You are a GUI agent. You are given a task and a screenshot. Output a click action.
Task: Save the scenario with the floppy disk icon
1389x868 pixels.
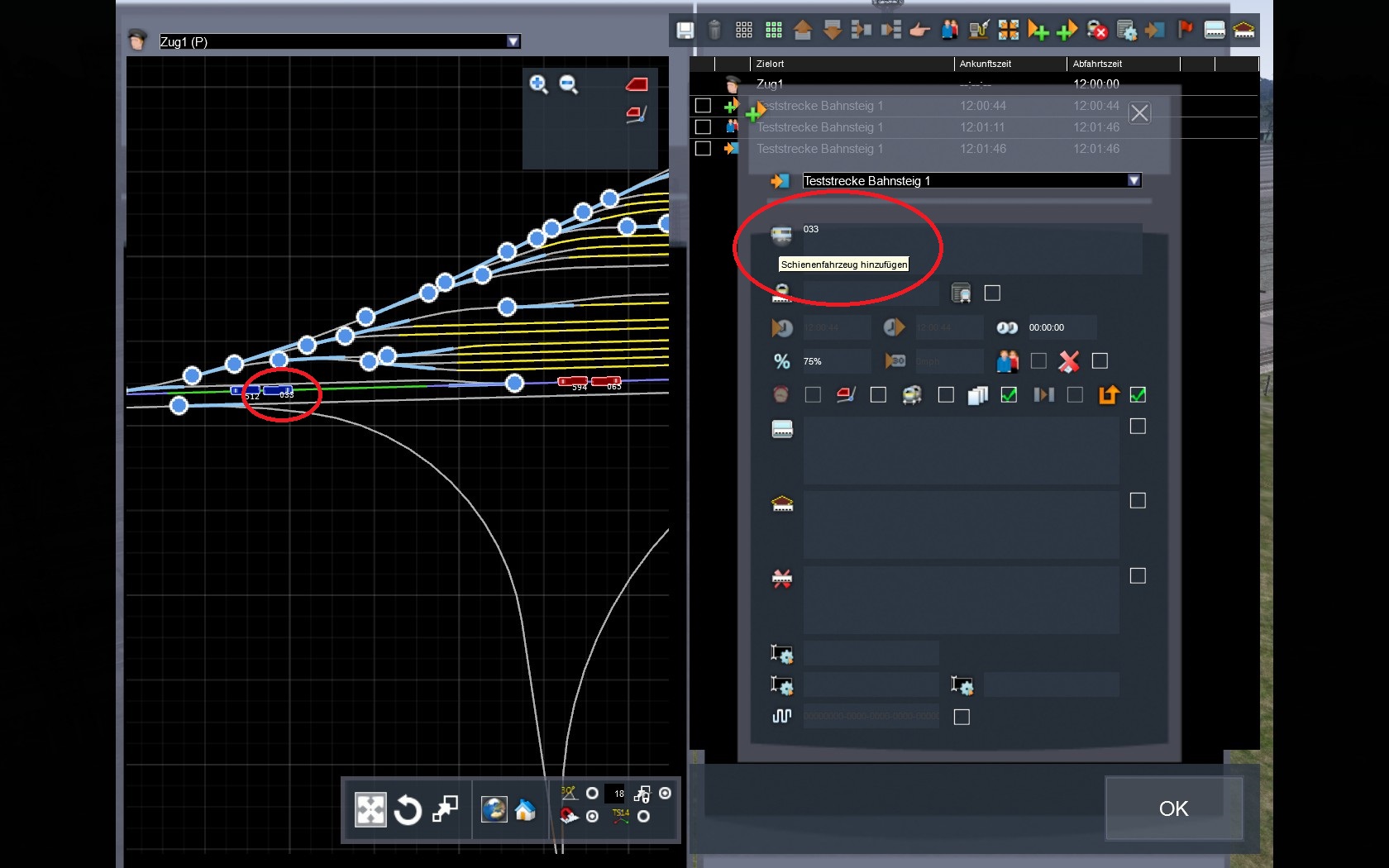click(685, 31)
